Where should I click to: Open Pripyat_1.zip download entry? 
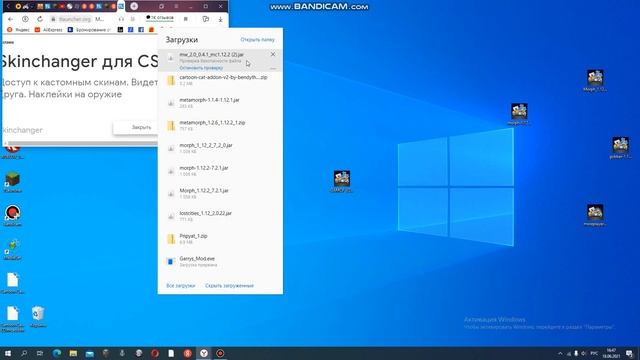coord(220,239)
